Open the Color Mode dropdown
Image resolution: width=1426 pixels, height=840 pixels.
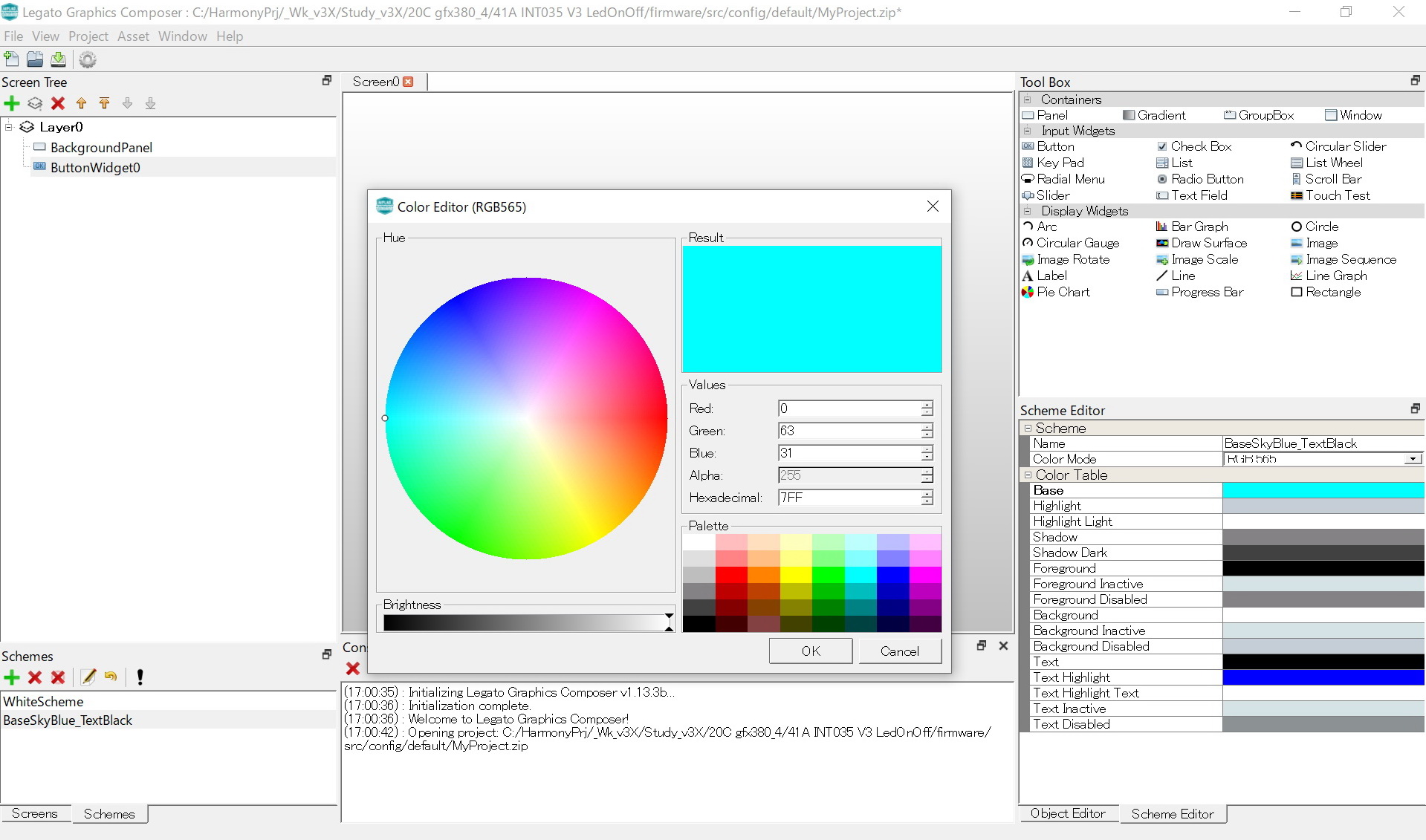pos(1412,459)
